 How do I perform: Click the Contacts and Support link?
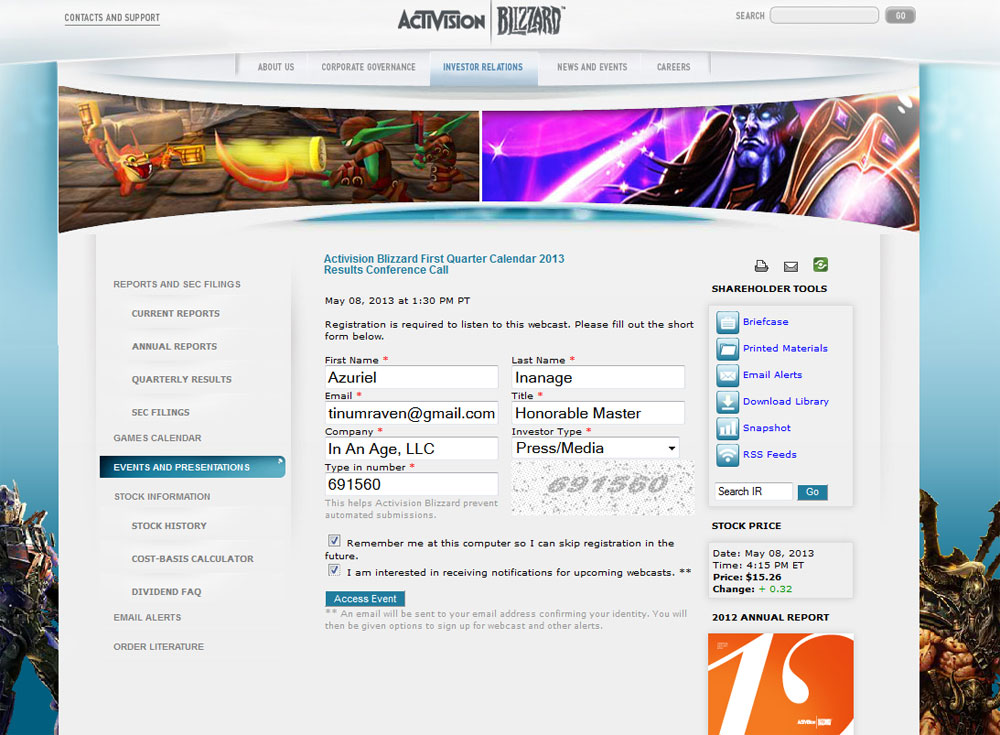point(112,18)
